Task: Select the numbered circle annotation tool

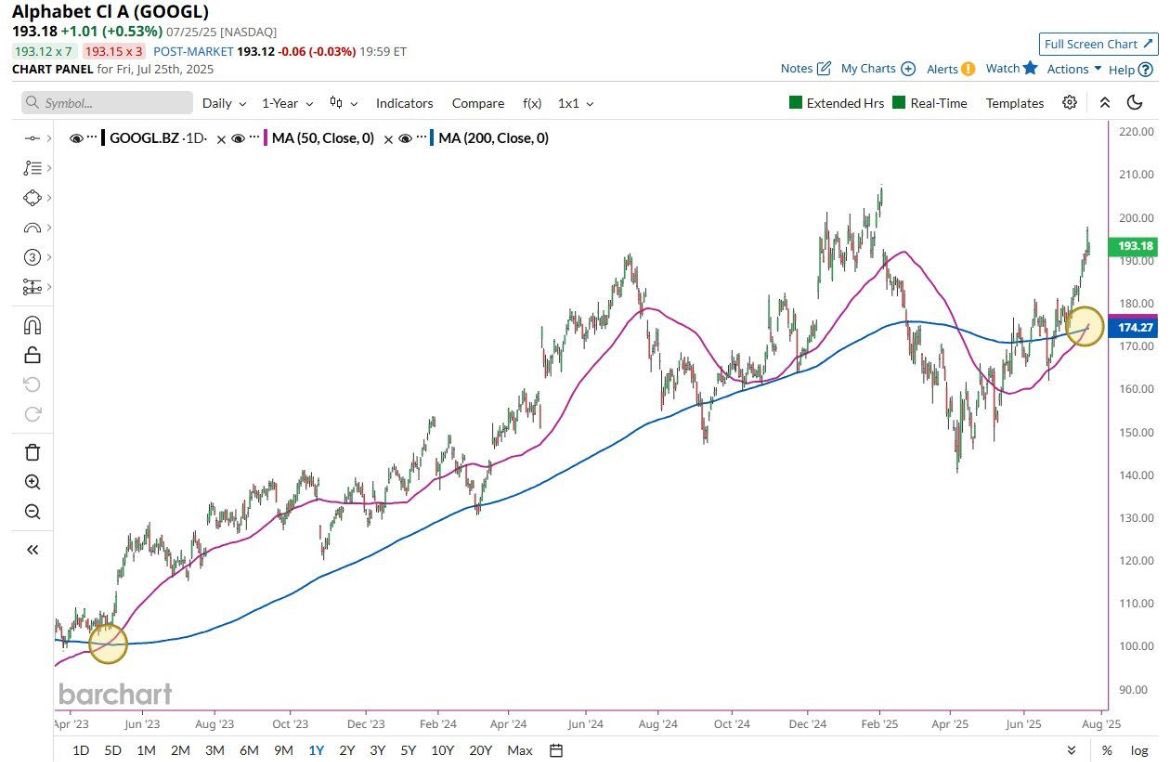Action: coord(32,257)
